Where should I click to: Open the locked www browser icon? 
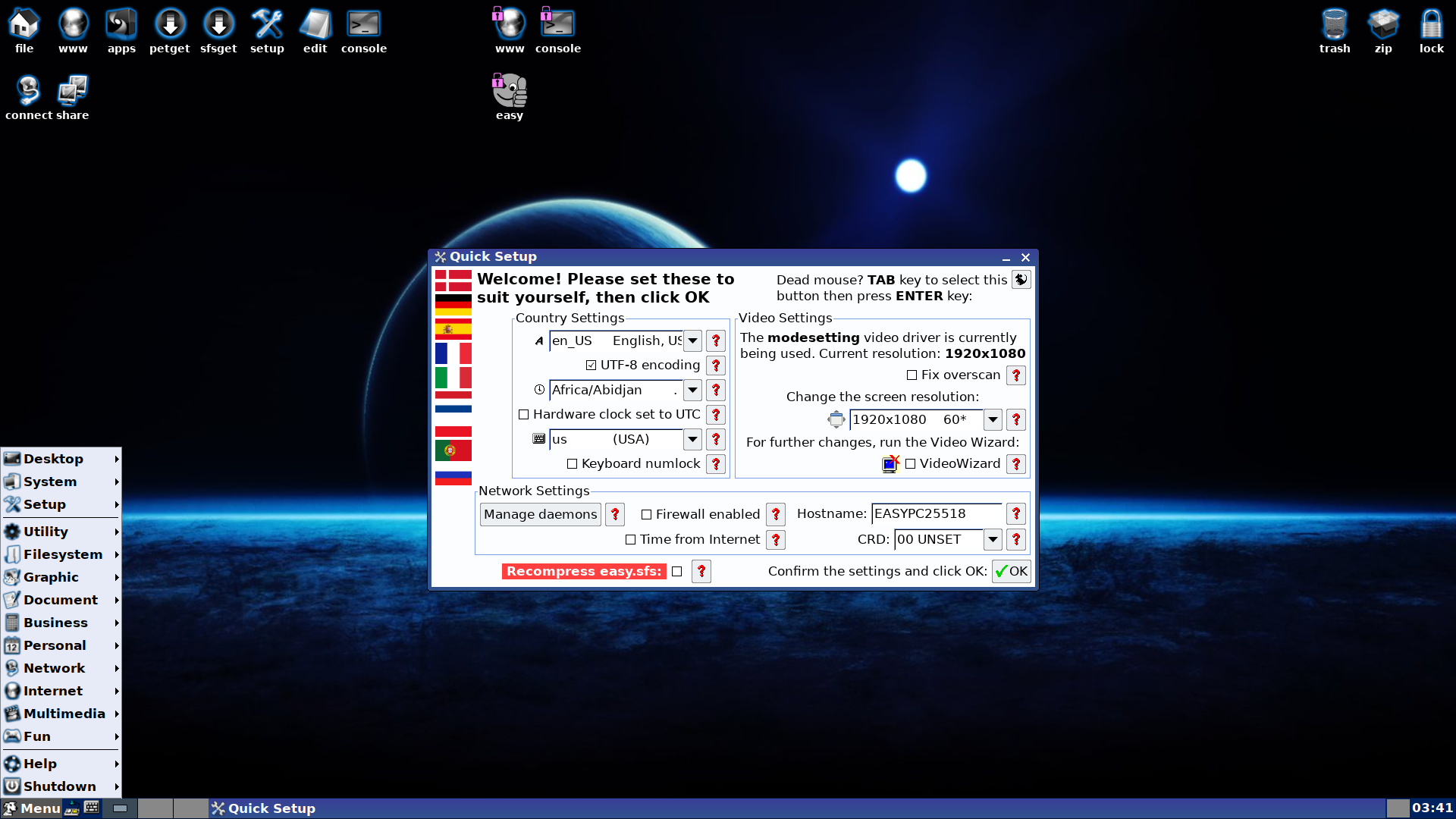pos(509,23)
